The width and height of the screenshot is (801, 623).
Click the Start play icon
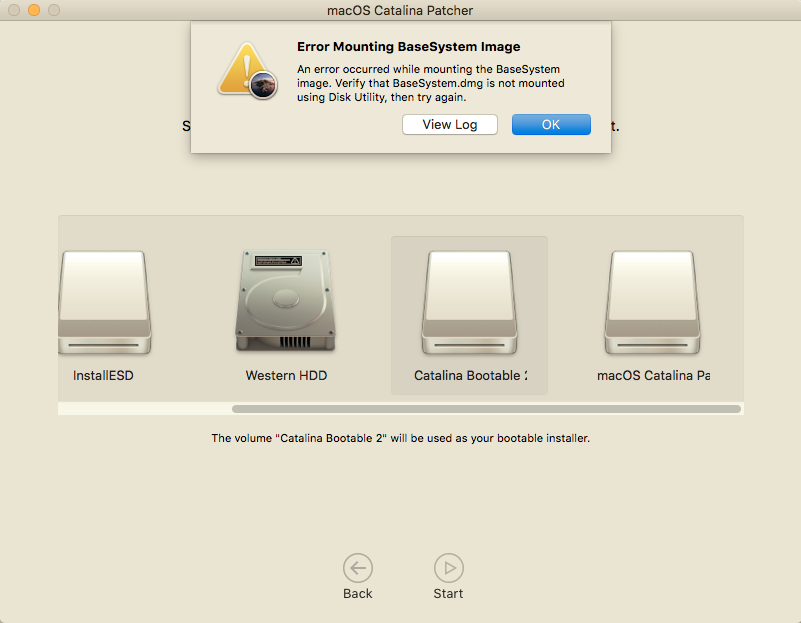tap(449, 568)
